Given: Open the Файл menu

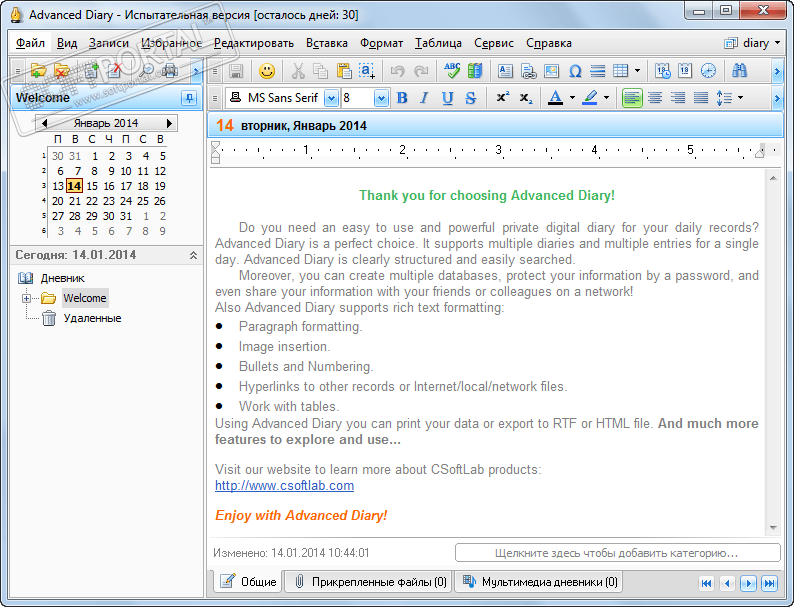Looking at the screenshot, I should [x=30, y=43].
